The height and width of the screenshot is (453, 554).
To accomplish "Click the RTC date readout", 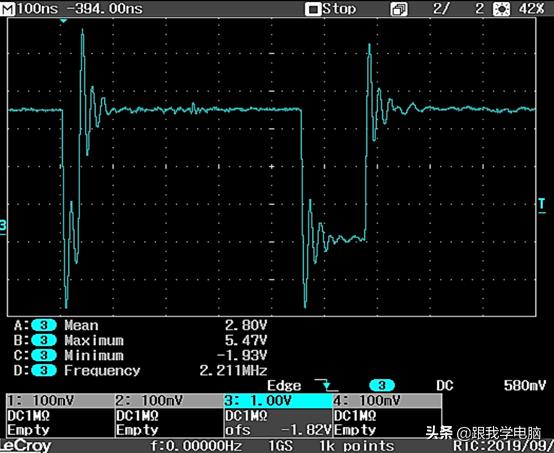I will tap(503, 446).
